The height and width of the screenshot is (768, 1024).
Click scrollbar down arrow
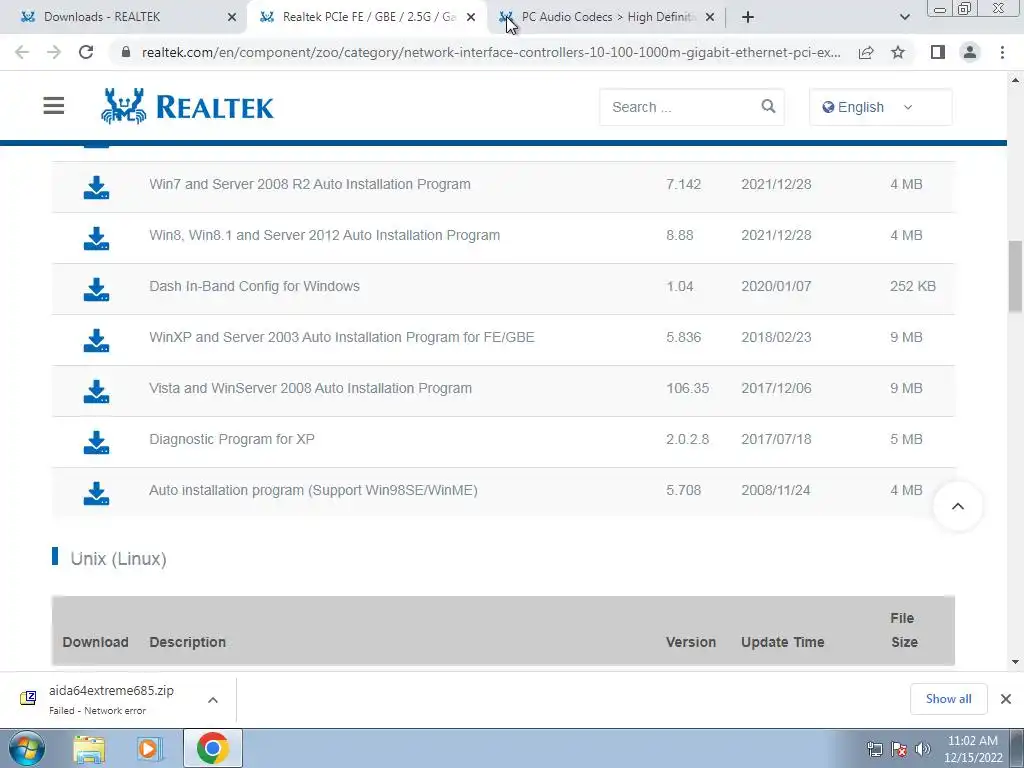(x=1015, y=662)
